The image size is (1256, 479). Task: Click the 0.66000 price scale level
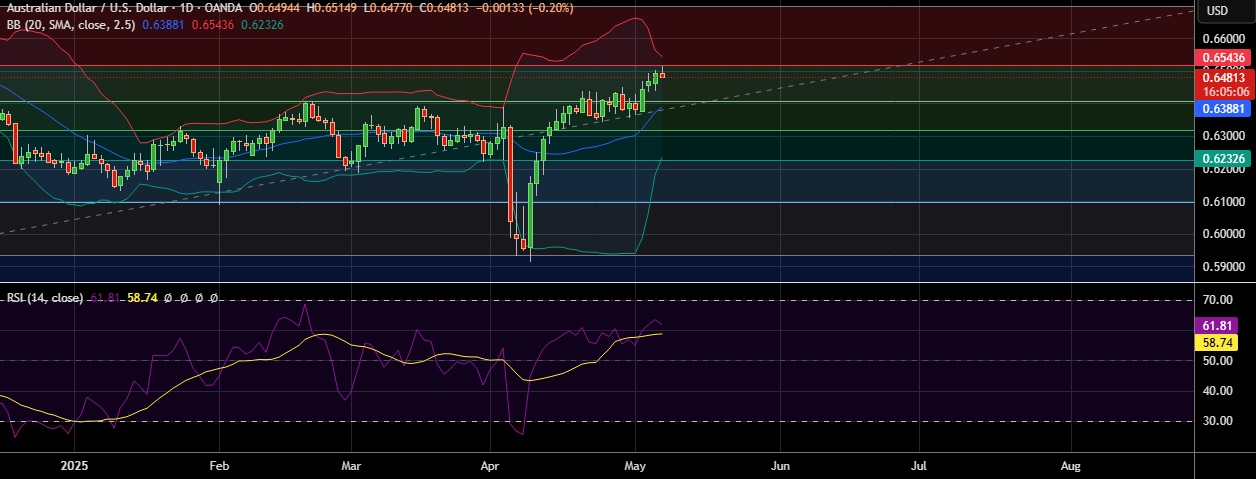pos(1224,37)
